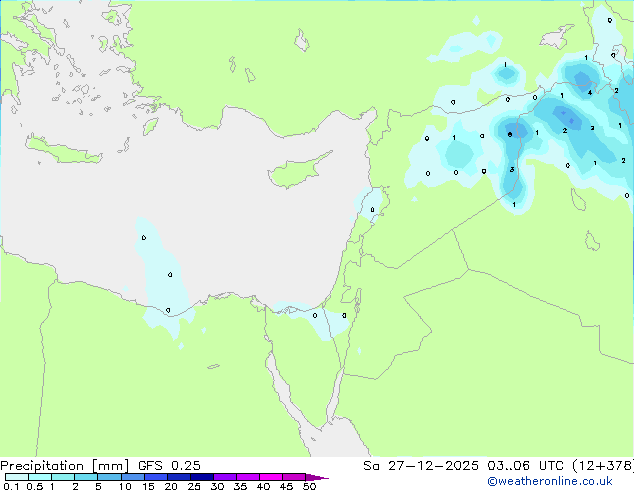The image size is (634, 490).
Task: Click the 'GFS 0.25' model label
Action: pos(169,466)
